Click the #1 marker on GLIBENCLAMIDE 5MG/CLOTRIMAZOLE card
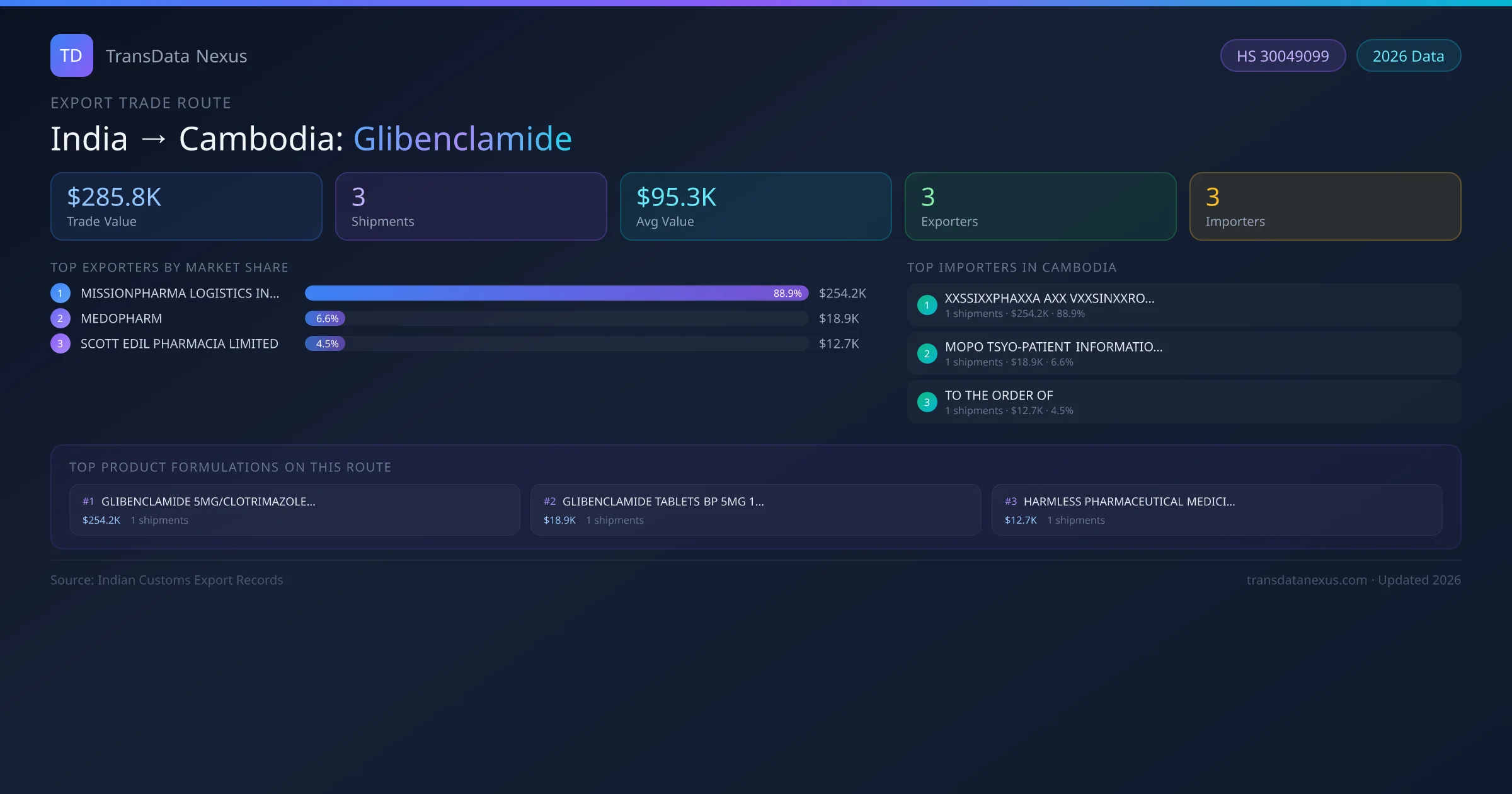Viewport: 1512px width, 794px height. coord(88,502)
